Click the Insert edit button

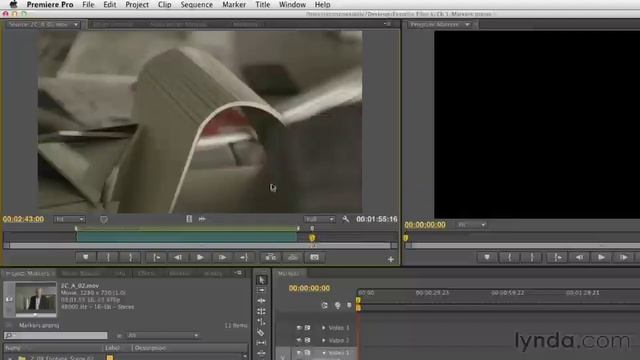271,258
